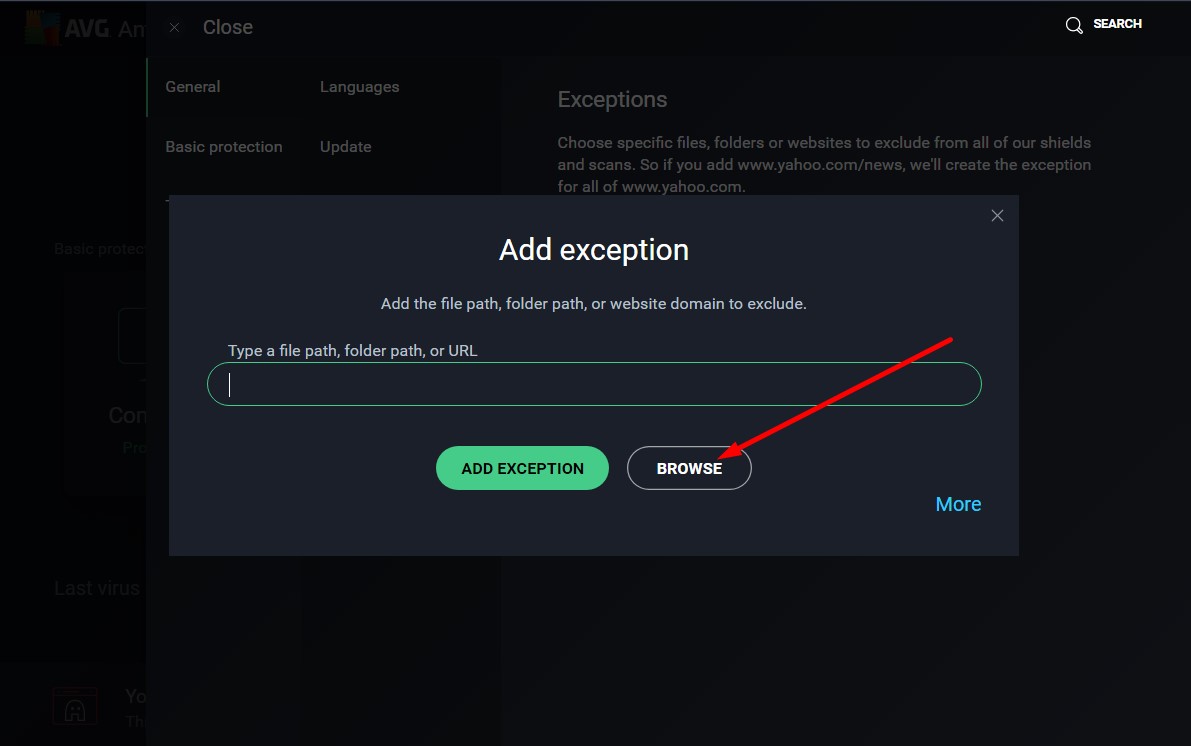Click the shield icon at the bottom left
Screen dimensions: 1191x746
(x=75, y=708)
